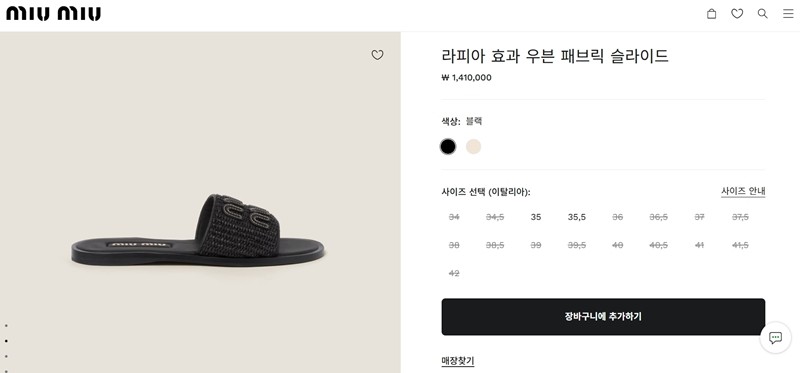Choose size 35,5

coord(577,217)
